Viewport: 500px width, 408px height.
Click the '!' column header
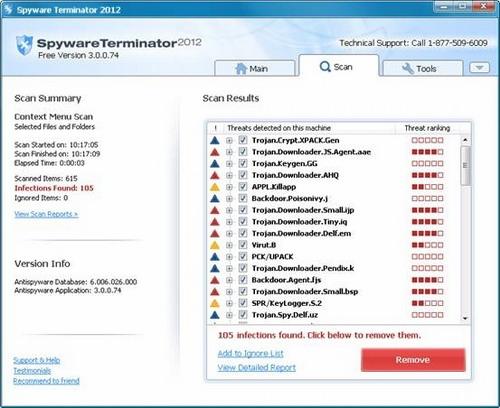(216, 128)
